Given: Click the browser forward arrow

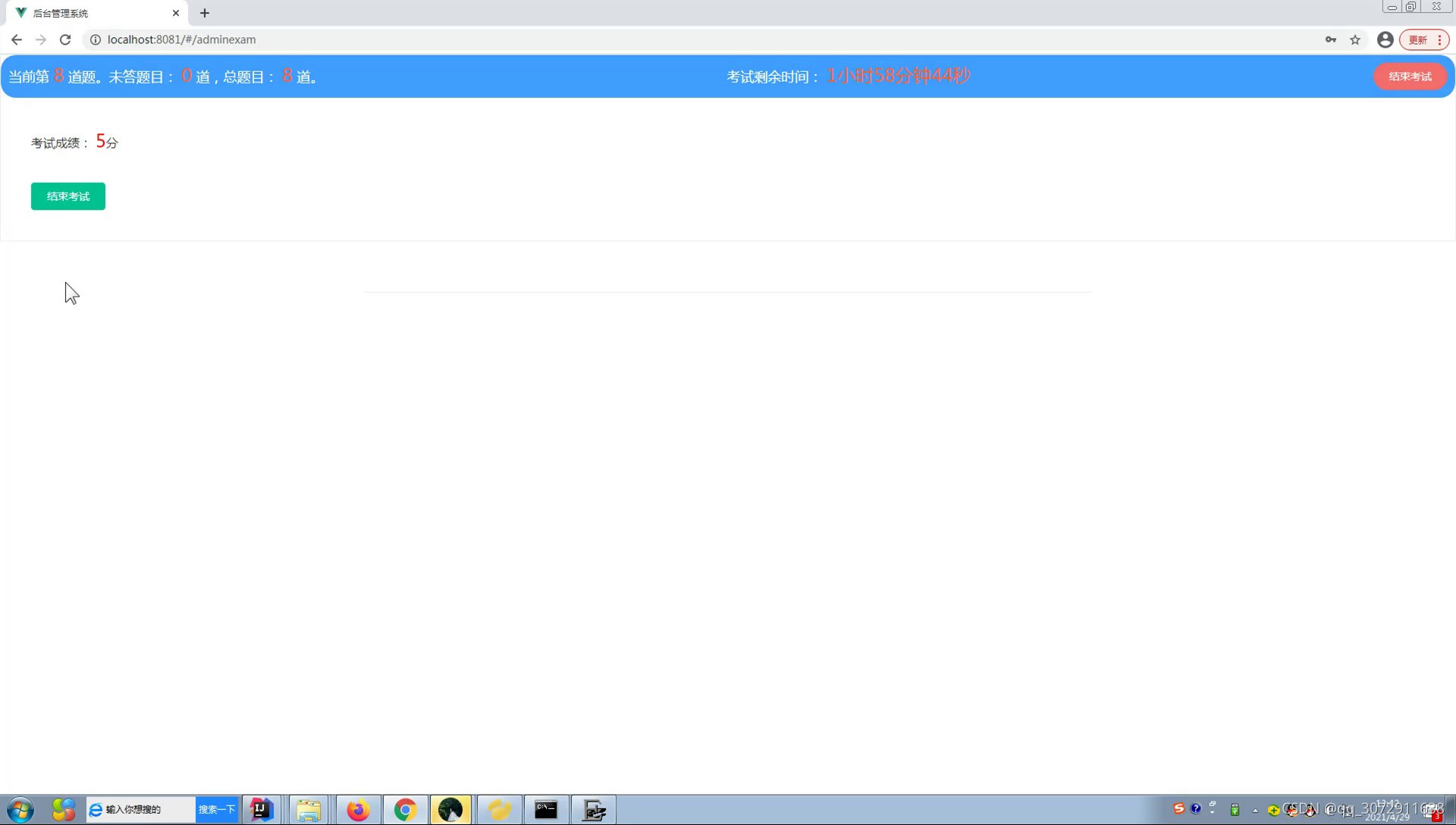Looking at the screenshot, I should (x=41, y=39).
